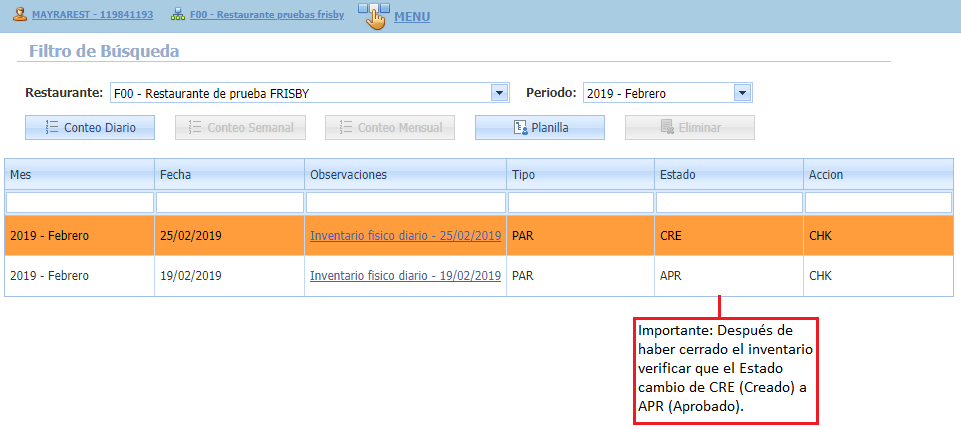Click the Eliminar button
The image size is (961, 429).
pyautogui.click(x=690, y=127)
